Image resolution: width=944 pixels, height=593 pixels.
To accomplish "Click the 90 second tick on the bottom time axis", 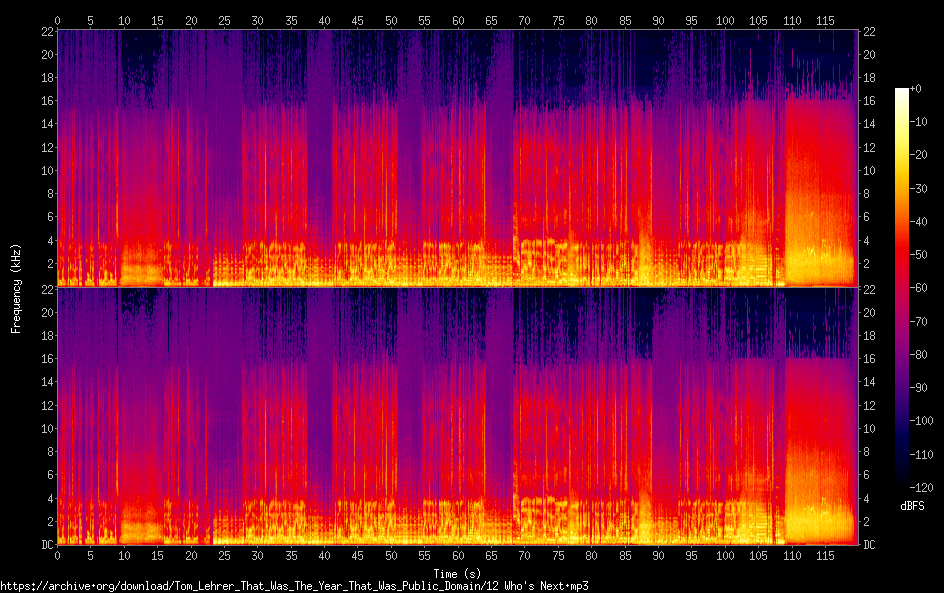I will 658,555.
